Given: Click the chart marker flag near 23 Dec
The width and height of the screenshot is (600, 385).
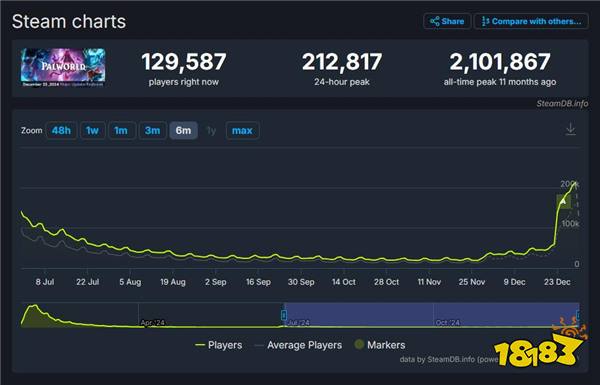Looking at the screenshot, I should [563, 202].
